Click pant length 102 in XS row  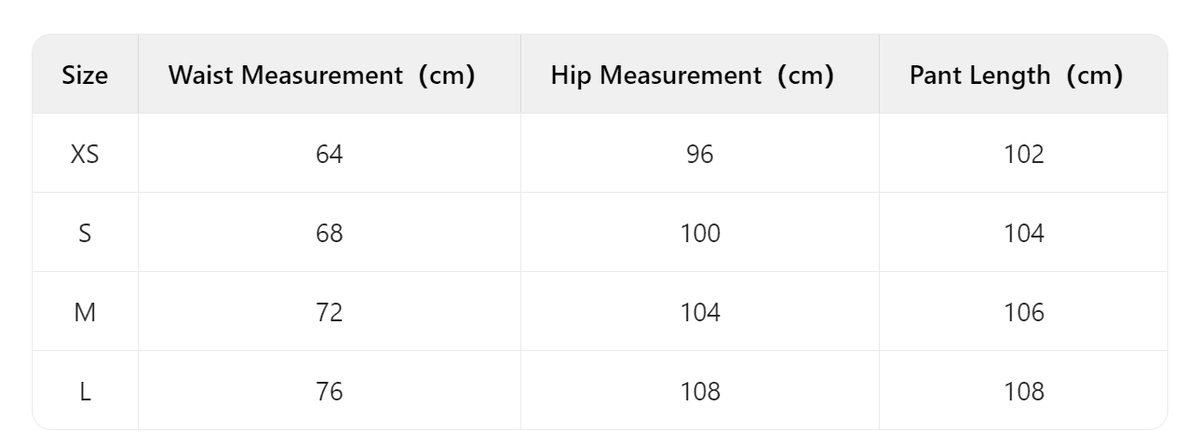coord(1024,154)
